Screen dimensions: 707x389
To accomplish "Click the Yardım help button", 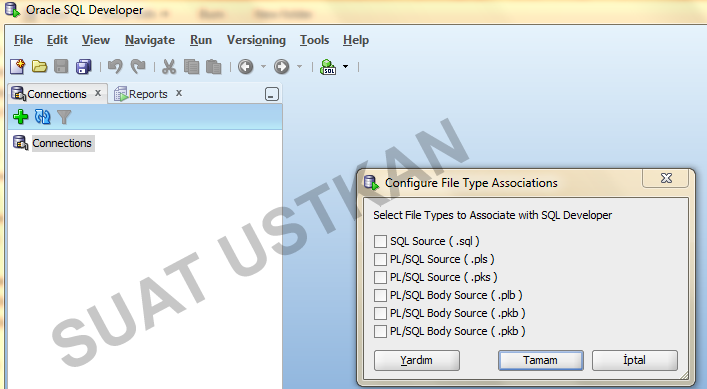I will click(417, 360).
